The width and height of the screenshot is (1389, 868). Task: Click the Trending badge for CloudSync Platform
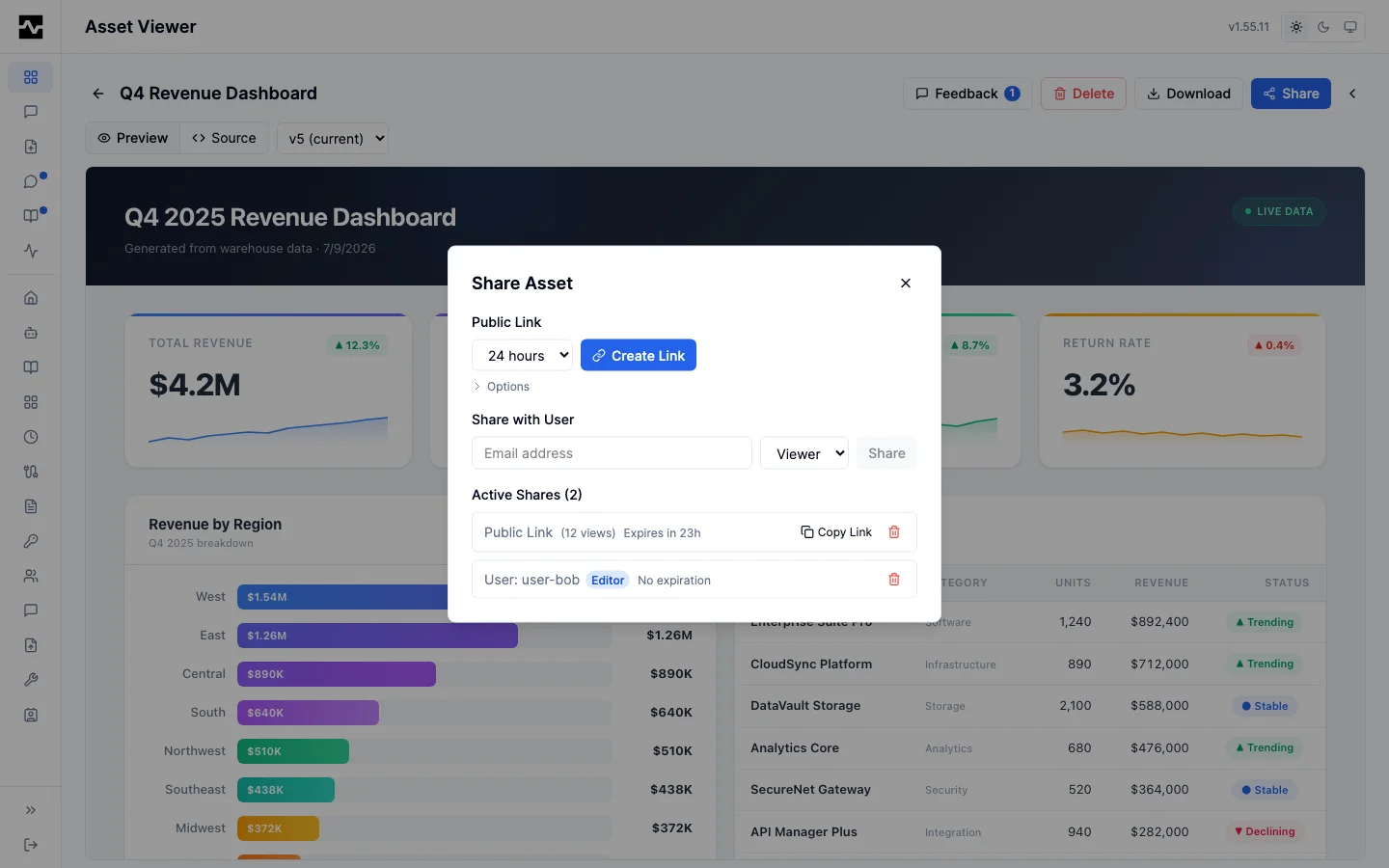click(1265, 664)
